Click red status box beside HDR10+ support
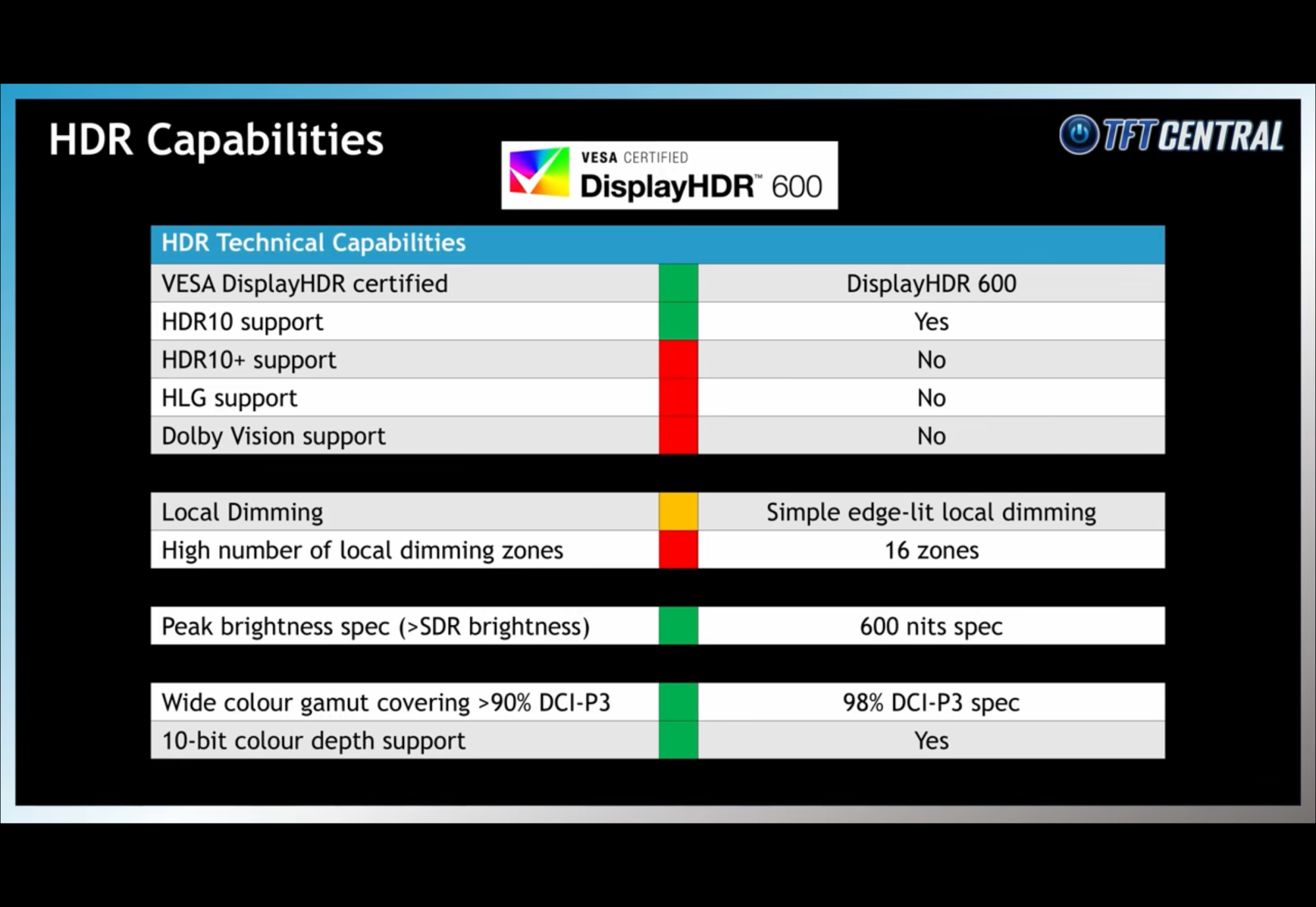Viewport: 1316px width, 907px height. (678, 360)
